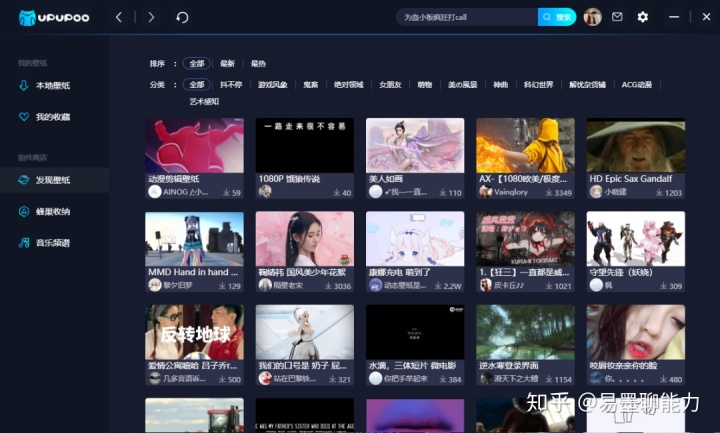The image size is (720, 433).
Task: Click the Vainglory uploader avatar
Action: pos(486,192)
